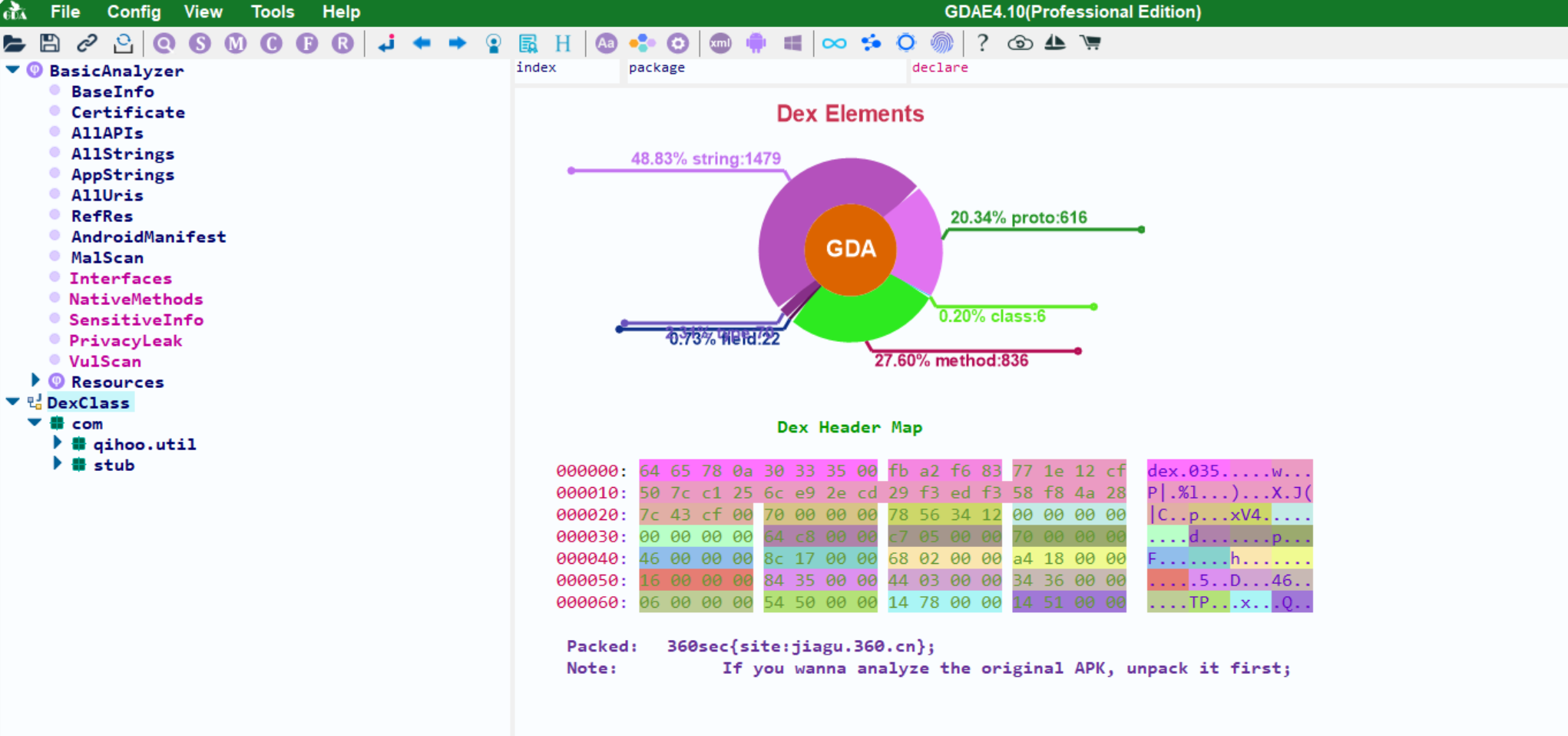Expand the Resources tree node
Viewport: 1568px width, 736px height.
[35, 380]
